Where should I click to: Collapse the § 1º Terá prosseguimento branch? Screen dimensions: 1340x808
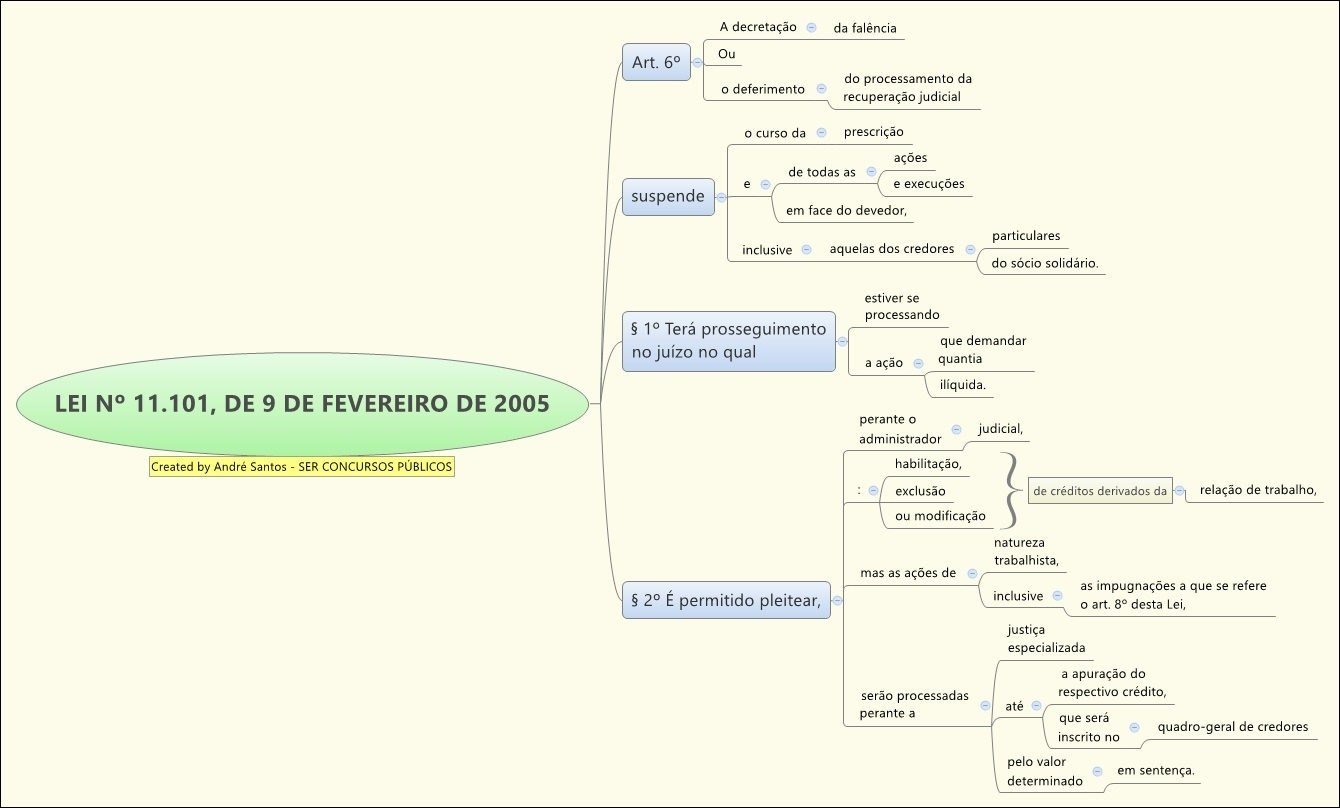click(842, 341)
